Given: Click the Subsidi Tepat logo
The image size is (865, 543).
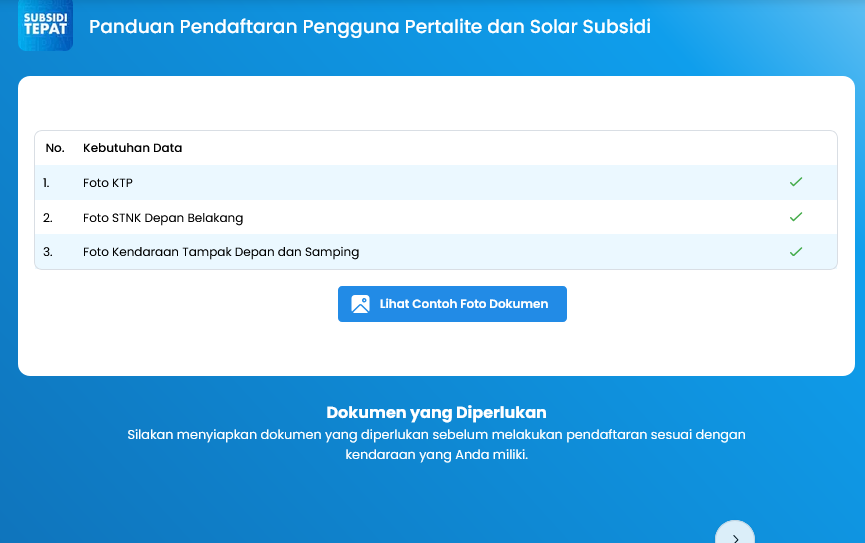Looking at the screenshot, I should (x=45, y=25).
